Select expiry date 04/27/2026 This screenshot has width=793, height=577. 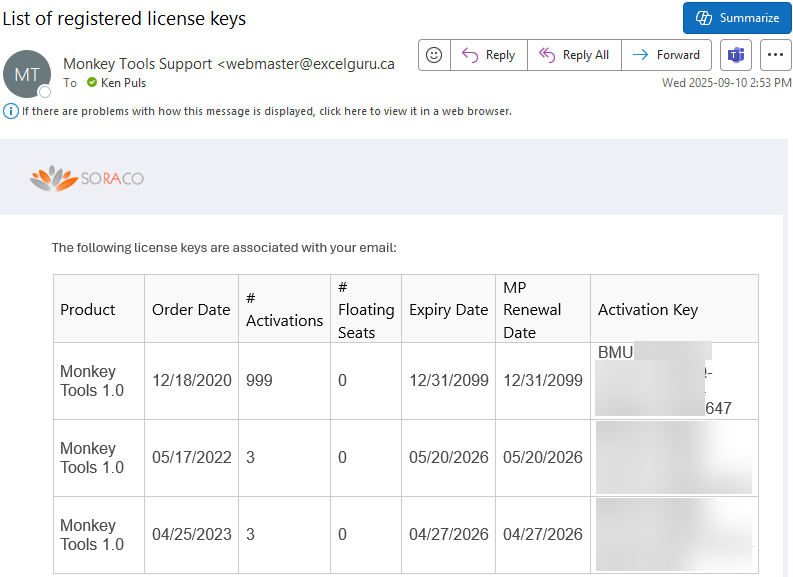tap(449, 534)
